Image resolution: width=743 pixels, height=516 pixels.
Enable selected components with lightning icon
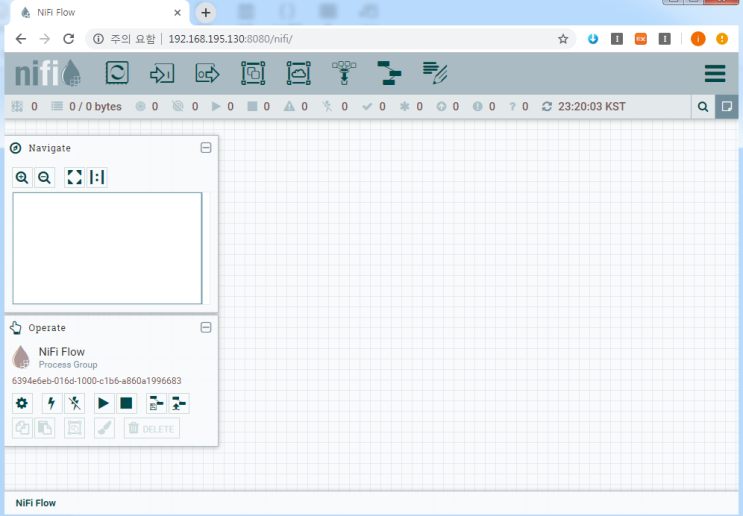pyautogui.click(x=52, y=403)
